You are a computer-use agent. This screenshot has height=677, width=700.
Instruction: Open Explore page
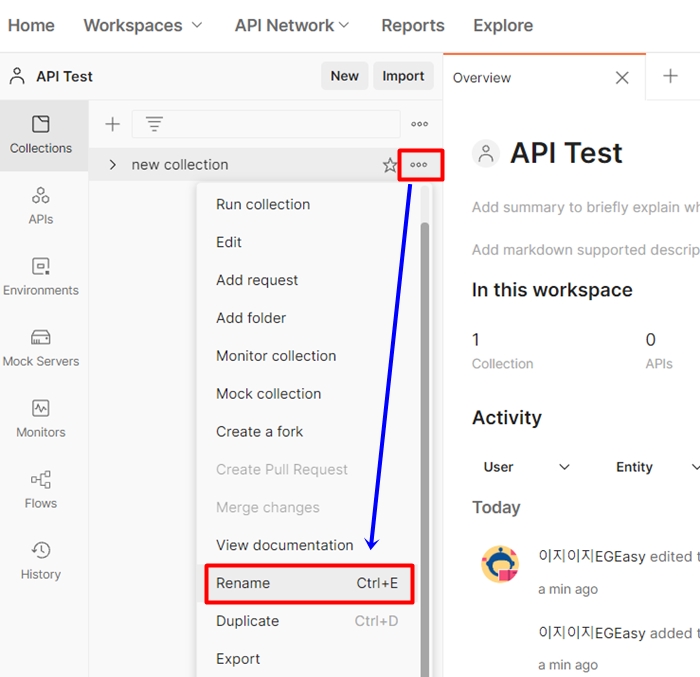503,25
